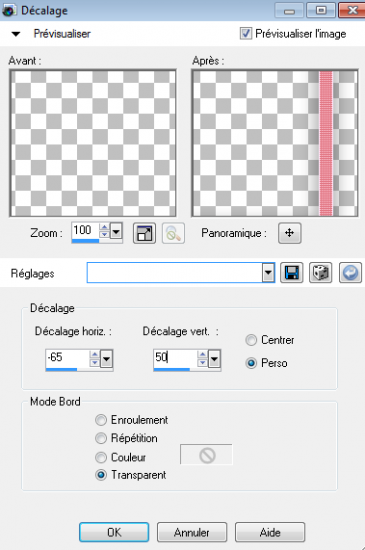Click the Annuler button

click(192, 532)
